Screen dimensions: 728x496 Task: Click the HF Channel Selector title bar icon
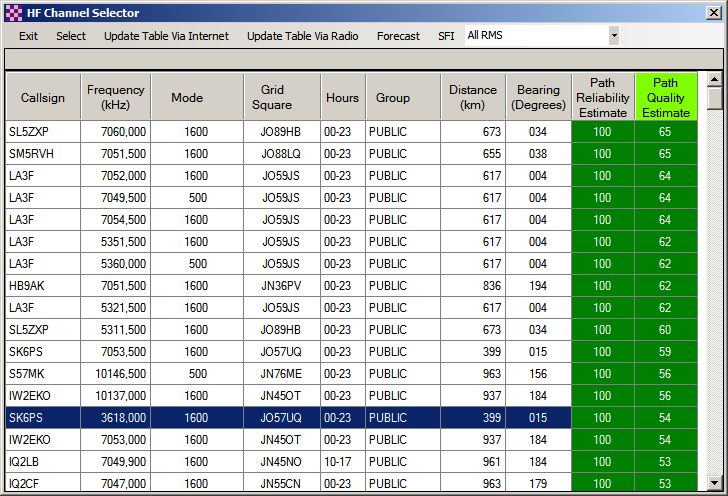pyautogui.click(x=12, y=13)
